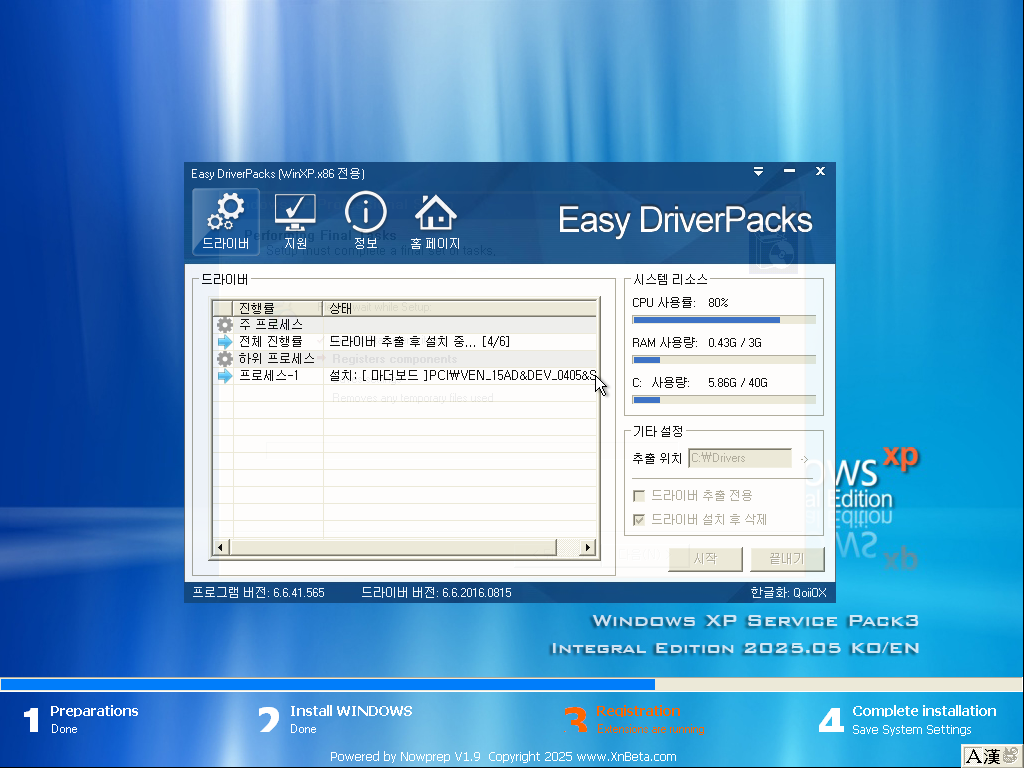
Task: Click 드라이버 버전 6.6.2016.0815 status text
Action: 436,592
